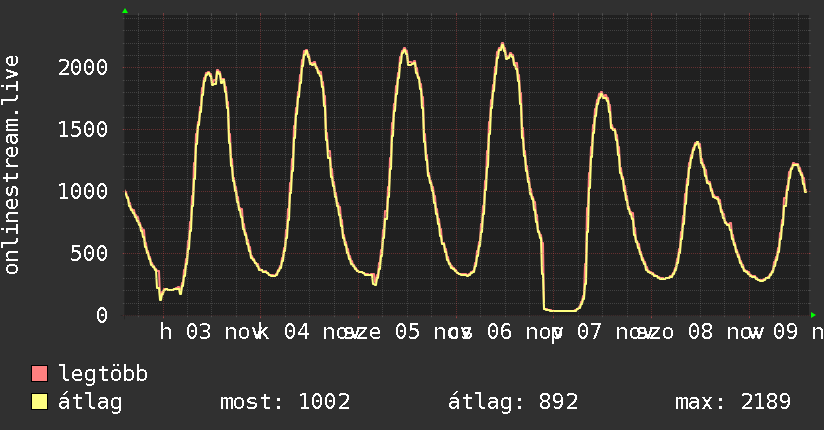Click the 500 Y-axis label
The height and width of the screenshot is (430, 824).
point(90,253)
